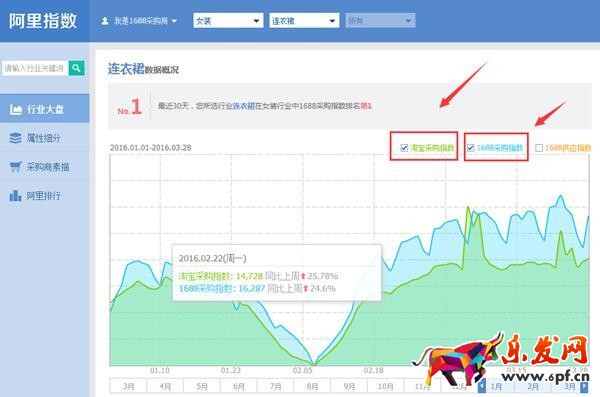Click the 行业大盘 chart icon
This screenshot has height=397, width=600.
pos(15,109)
